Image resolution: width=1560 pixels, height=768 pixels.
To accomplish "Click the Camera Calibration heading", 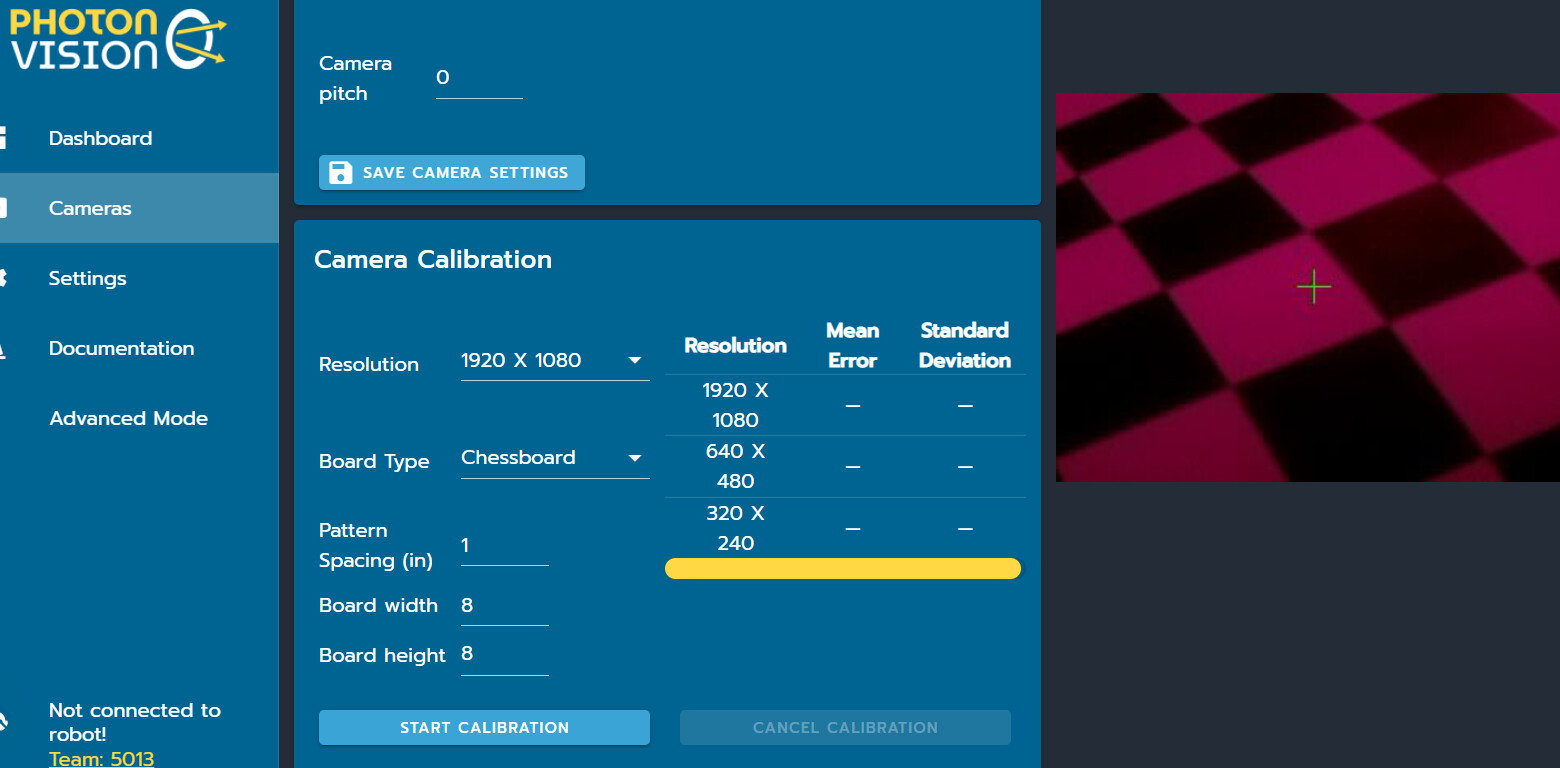I will click(x=433, y=259).
